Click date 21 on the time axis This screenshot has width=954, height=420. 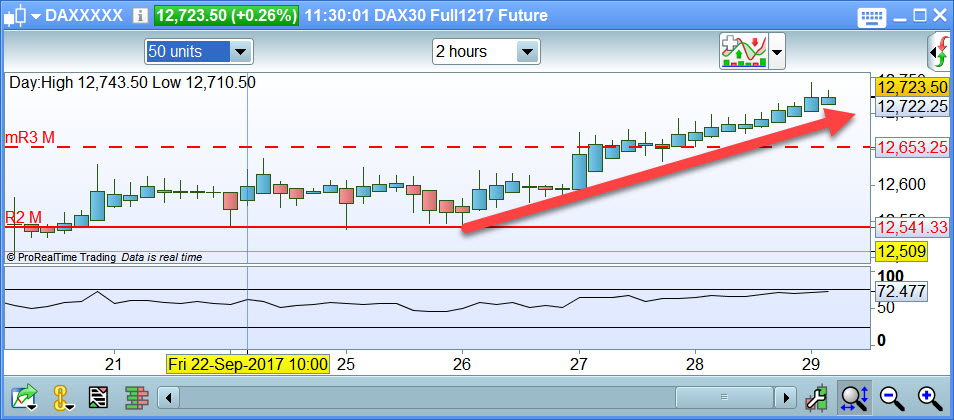[113, 365]
